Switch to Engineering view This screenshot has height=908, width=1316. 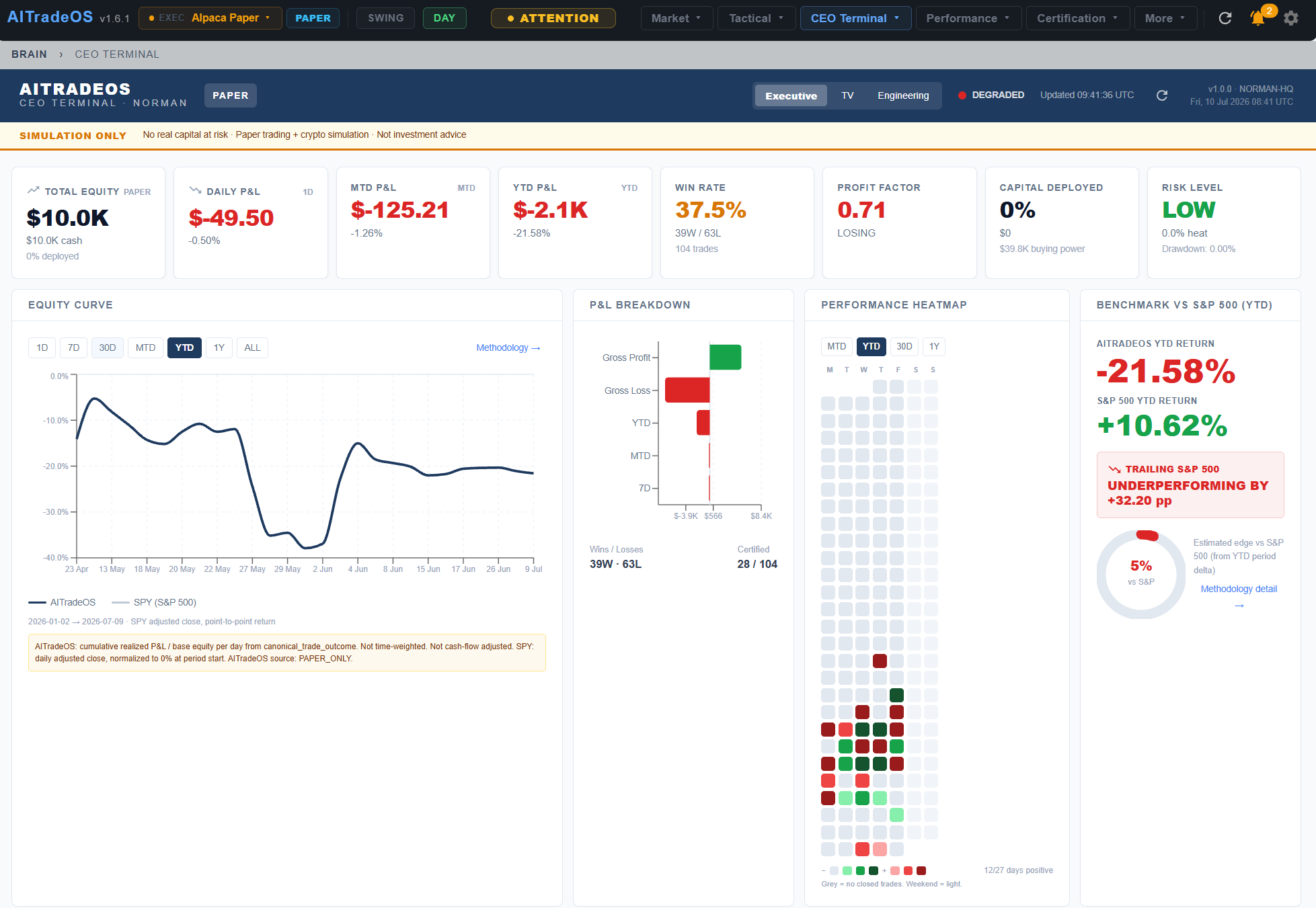pyautogui.click(x=903, y=95)
